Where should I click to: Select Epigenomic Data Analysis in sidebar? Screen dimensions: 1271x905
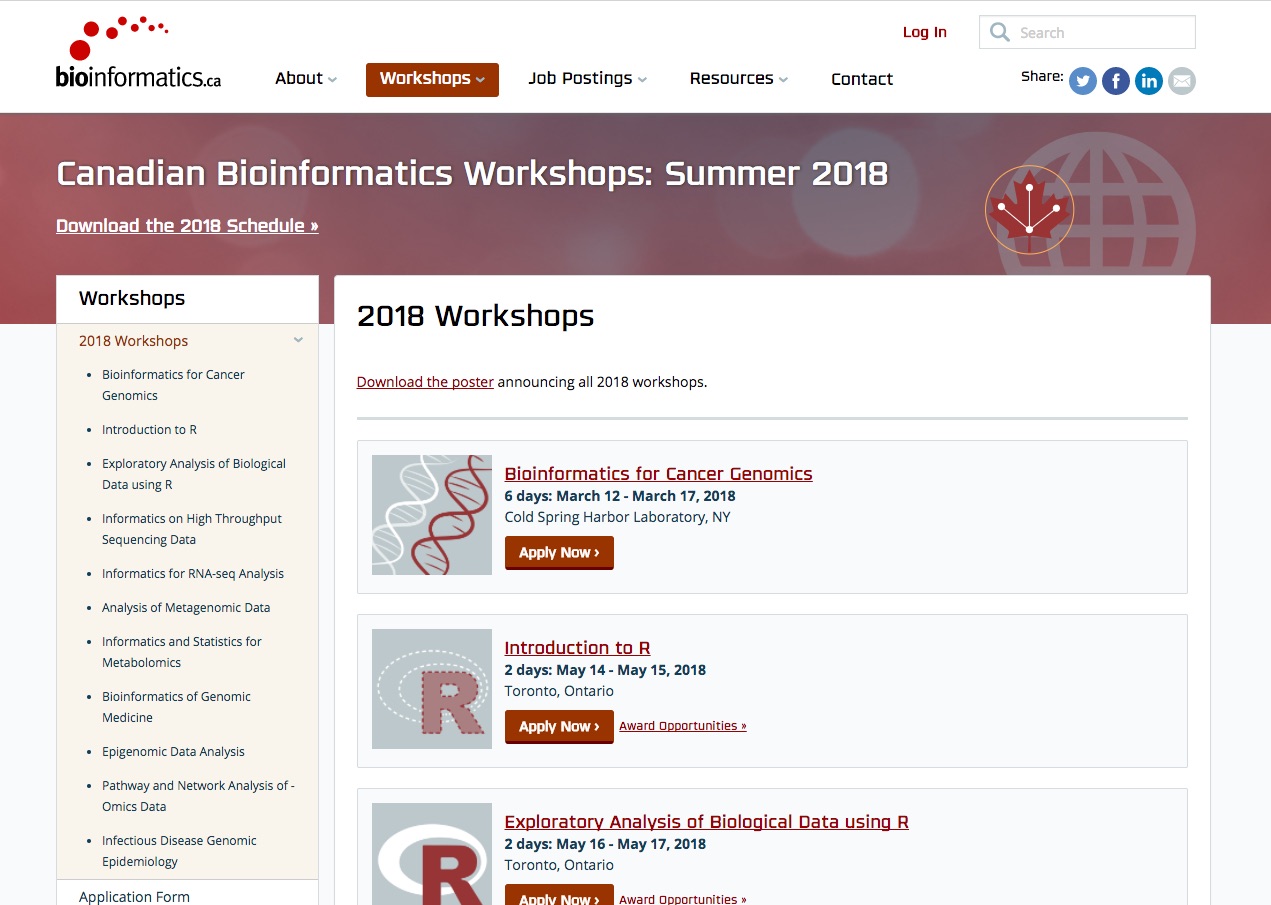173,752
